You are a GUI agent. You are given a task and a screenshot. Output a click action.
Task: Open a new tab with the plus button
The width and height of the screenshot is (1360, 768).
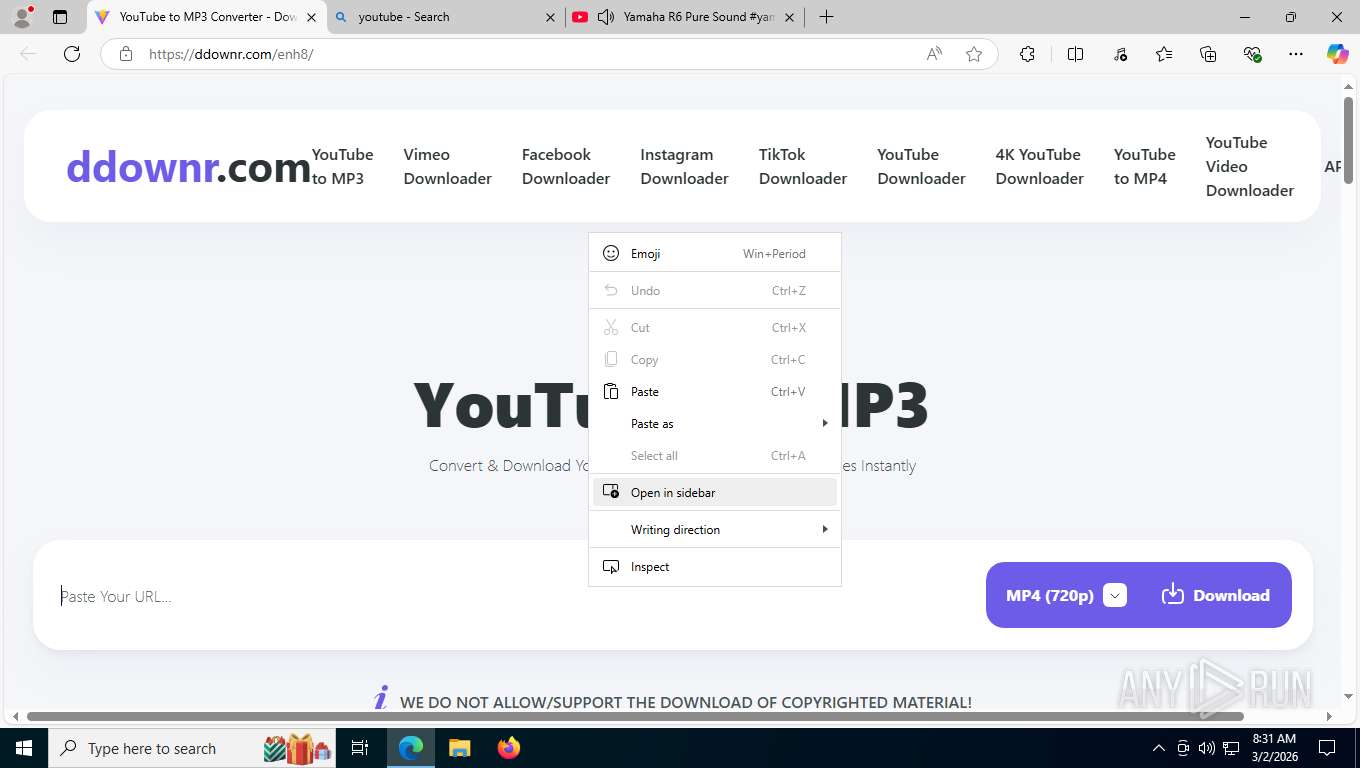coord(826,17)
